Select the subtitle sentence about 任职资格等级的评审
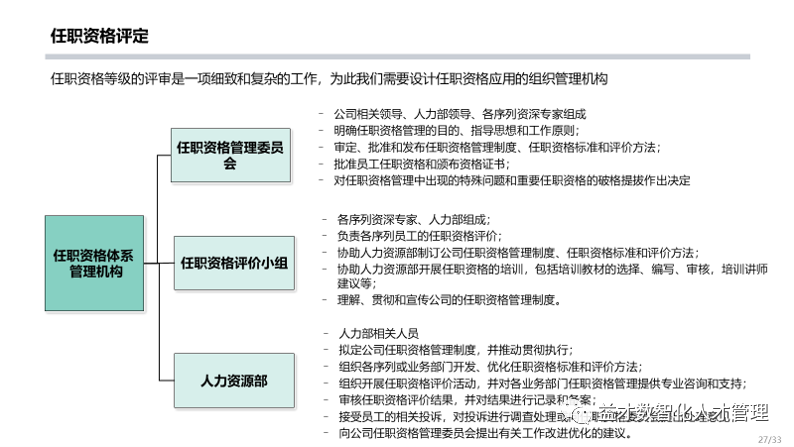 pyautogui.click(x=329, y=79)
